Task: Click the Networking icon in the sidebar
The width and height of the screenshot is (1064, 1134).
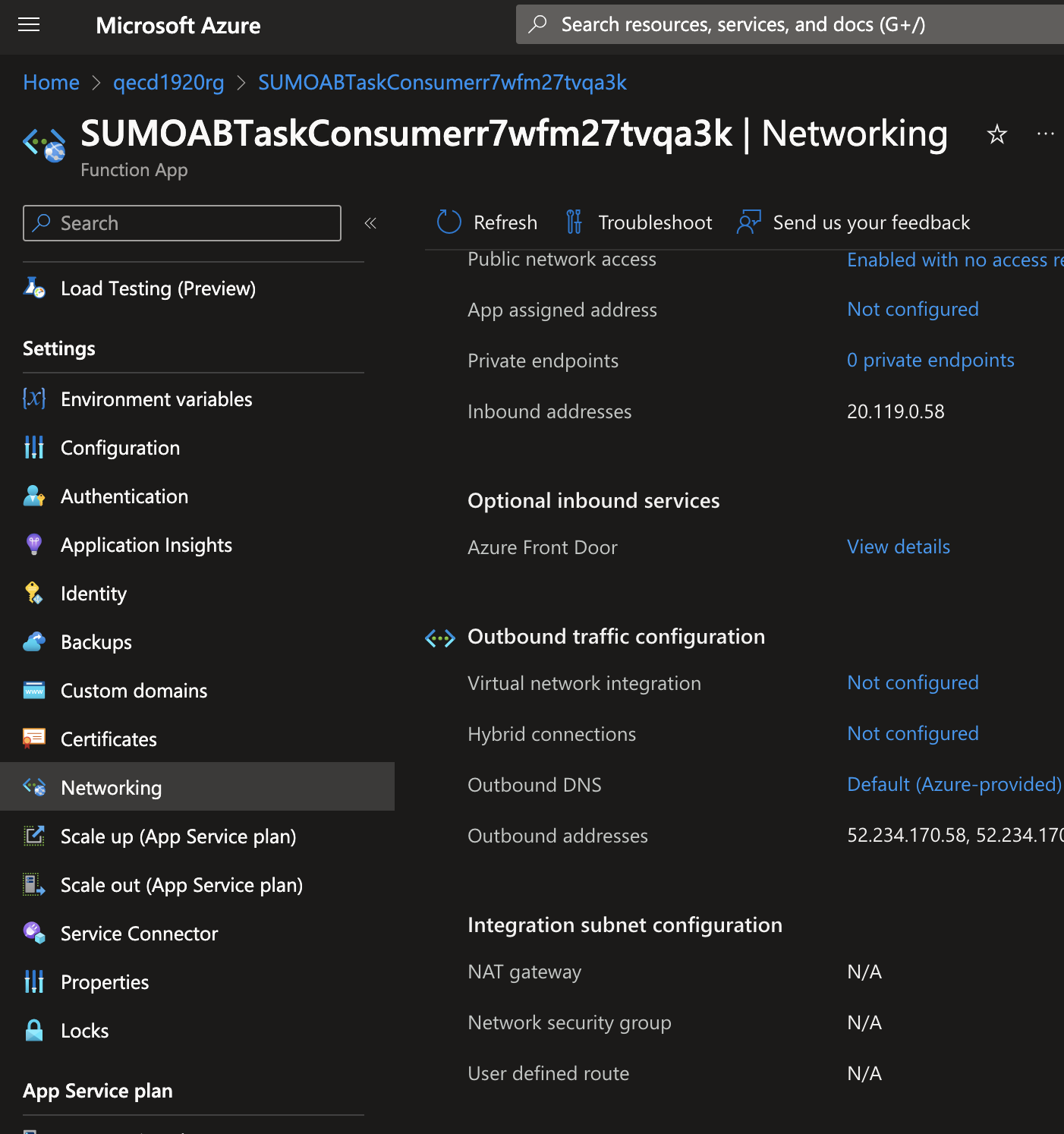Action: click(x=33, y=788)
